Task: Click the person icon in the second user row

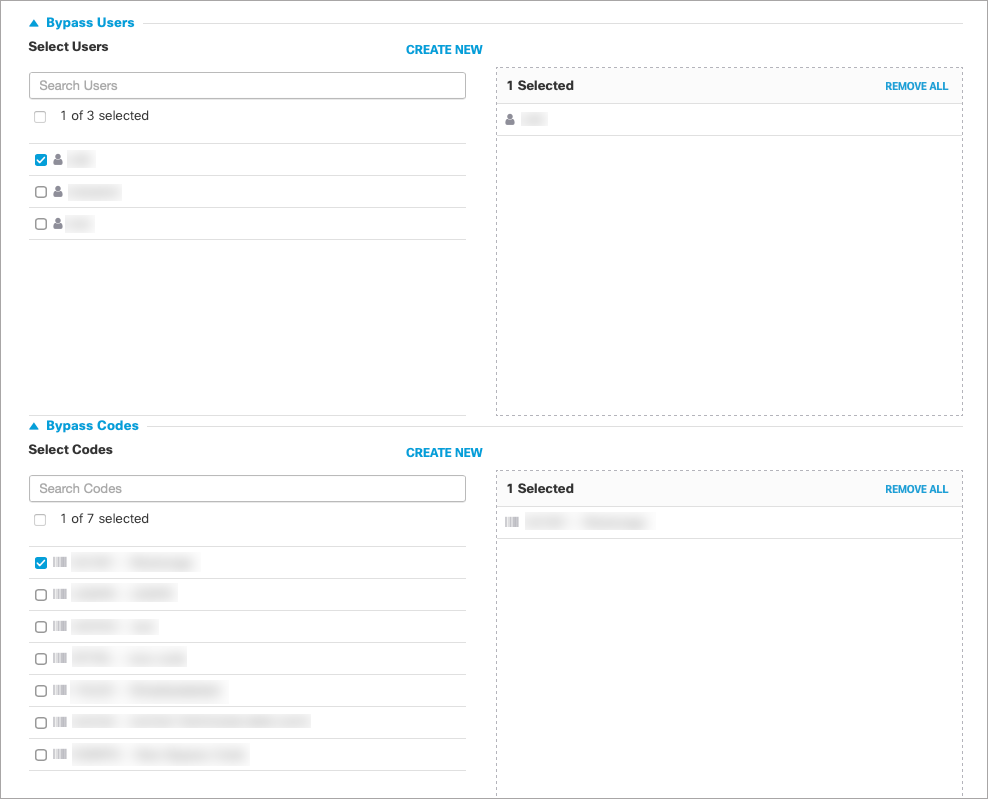Action: pyautogui.click(x=58, y=192)
